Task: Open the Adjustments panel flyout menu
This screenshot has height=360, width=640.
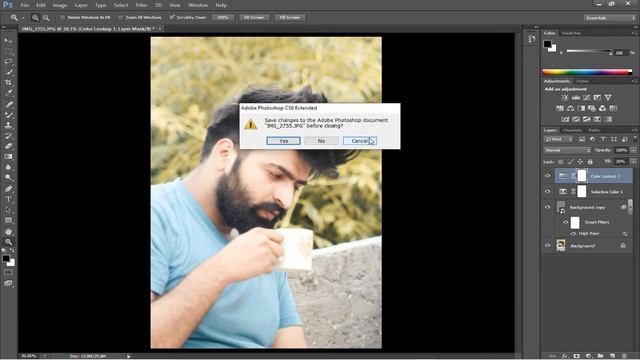Action: 634,81
